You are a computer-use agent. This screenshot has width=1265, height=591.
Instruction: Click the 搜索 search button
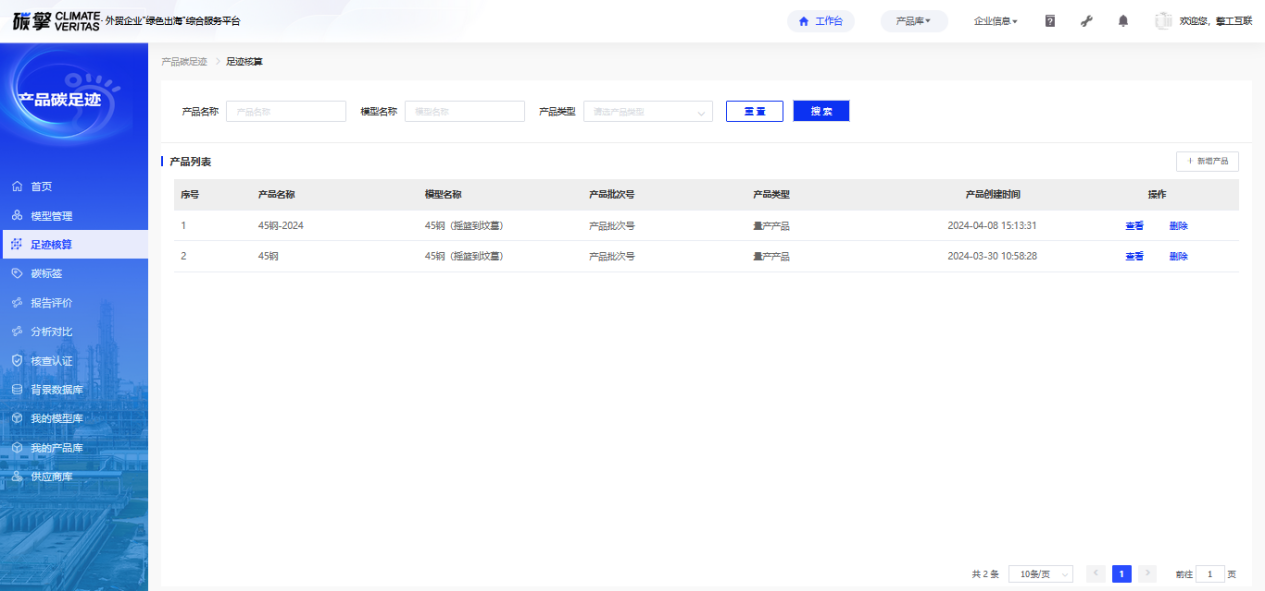click(821, 111)
